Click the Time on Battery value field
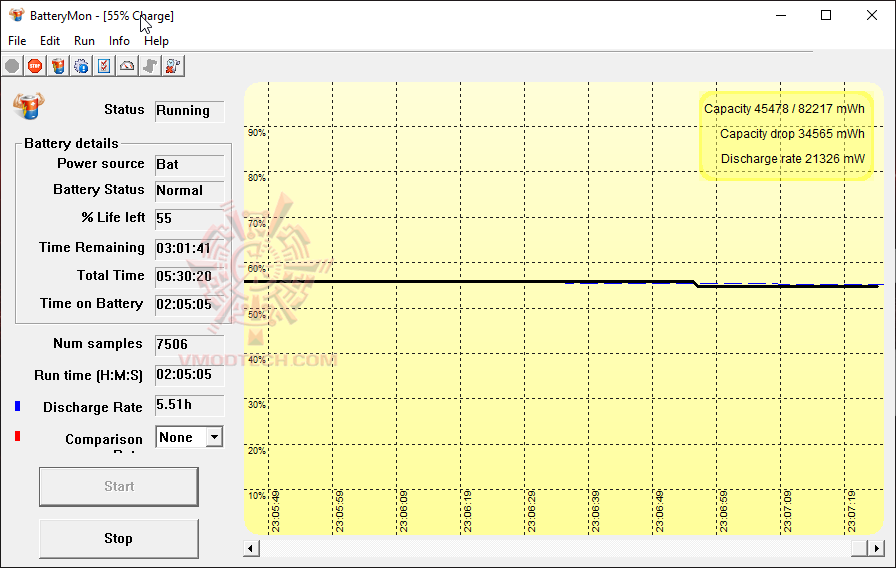 point(189,305)
